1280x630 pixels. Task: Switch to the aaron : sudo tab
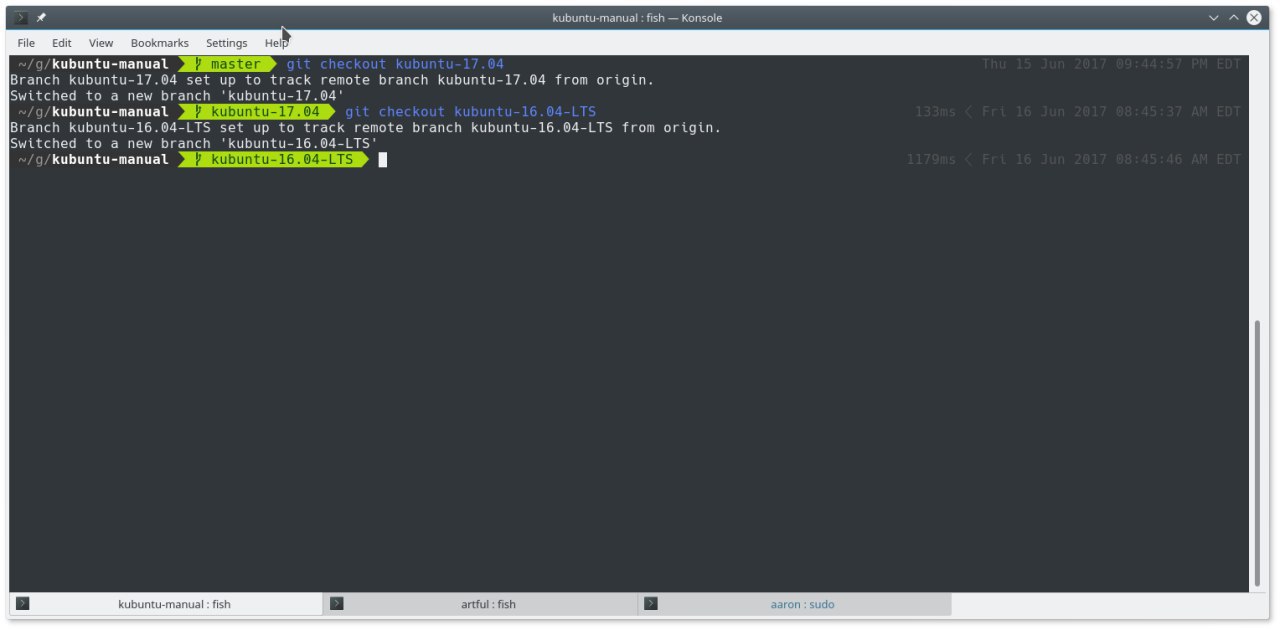tap(802, 604)
